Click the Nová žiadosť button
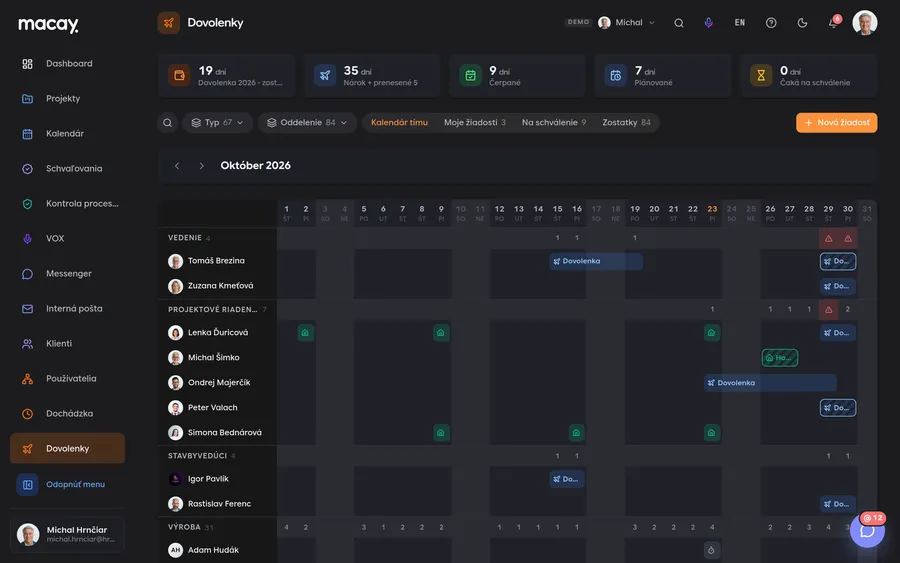The image size is (900, 563). coord(836,123)
